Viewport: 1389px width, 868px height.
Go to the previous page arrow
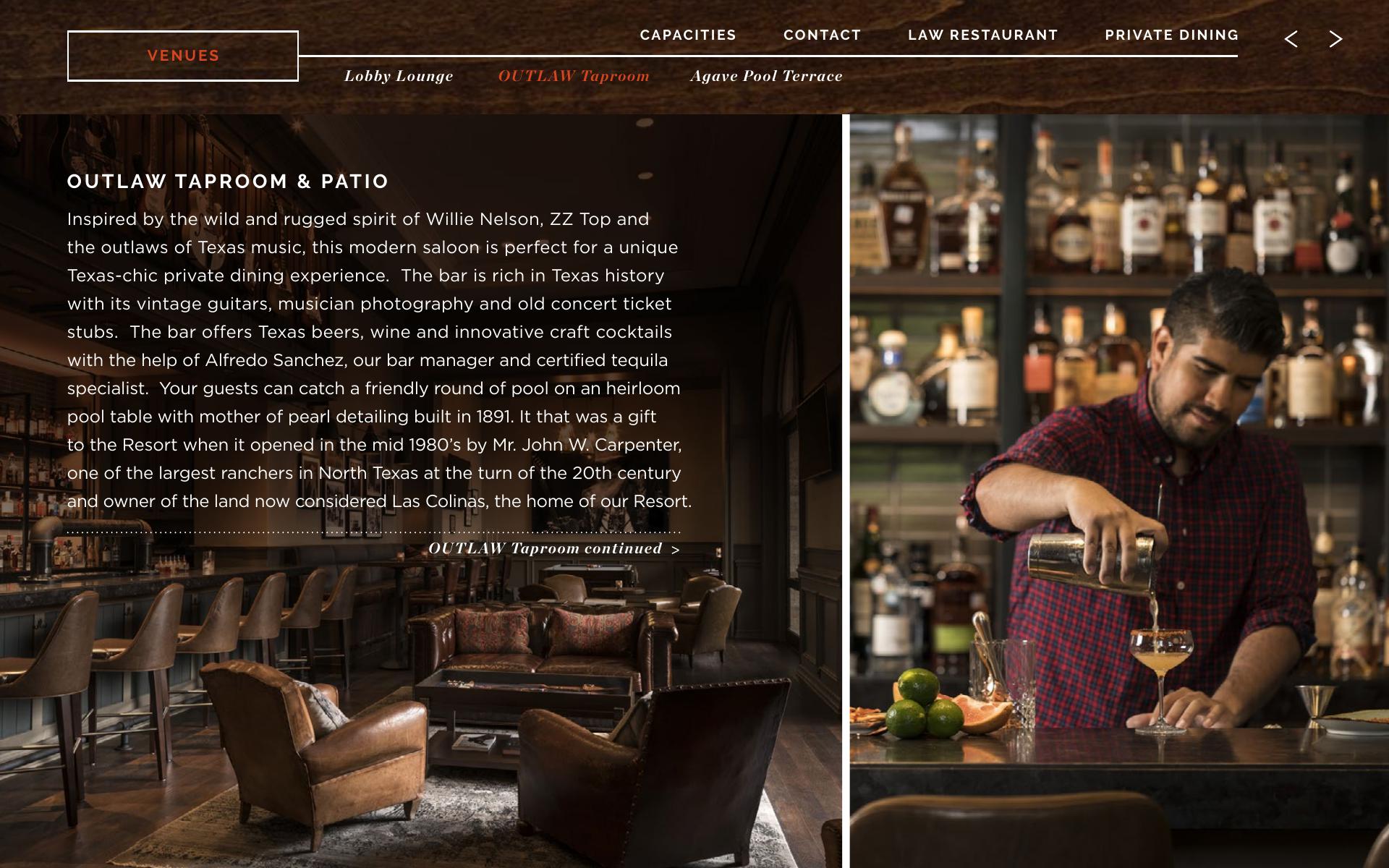coord(1291,39)
